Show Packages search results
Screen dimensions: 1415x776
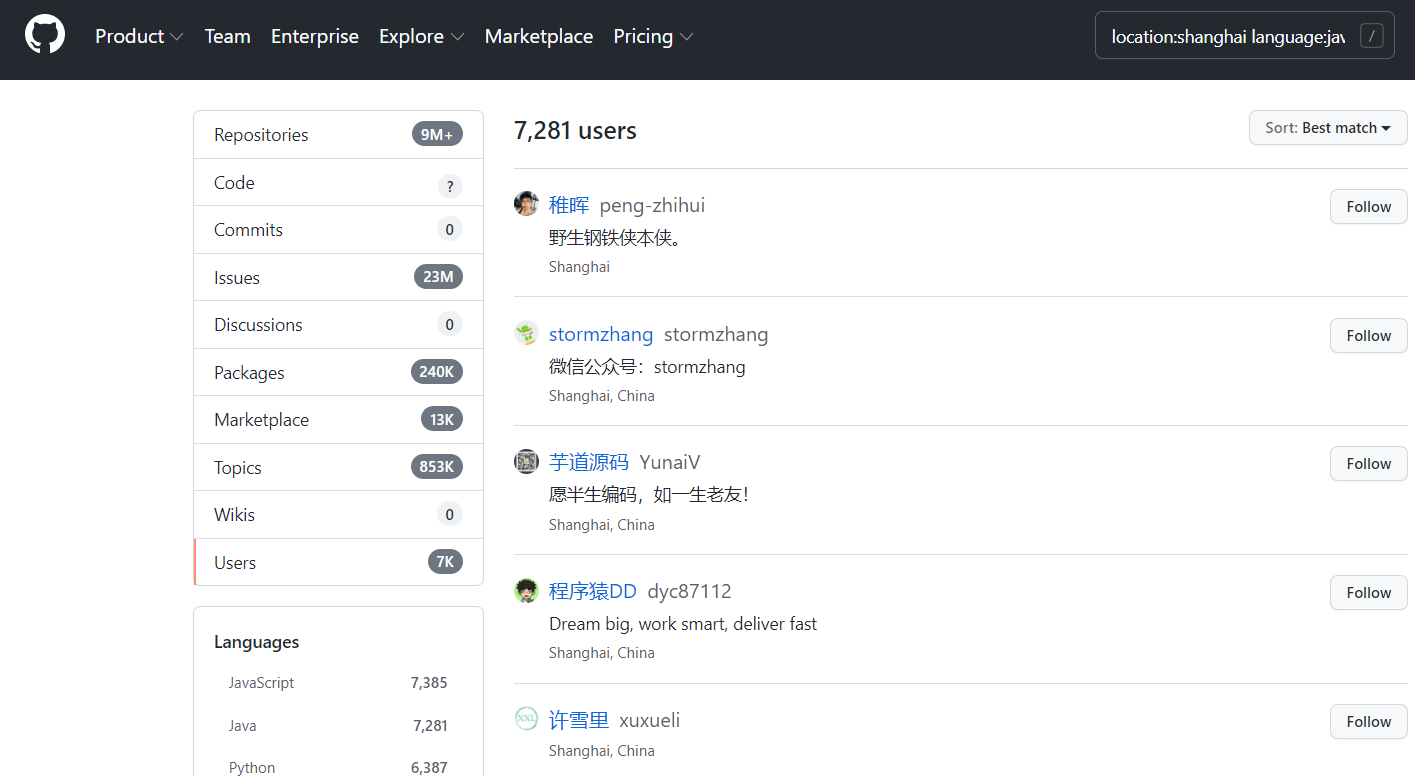[x=338, y=372]
